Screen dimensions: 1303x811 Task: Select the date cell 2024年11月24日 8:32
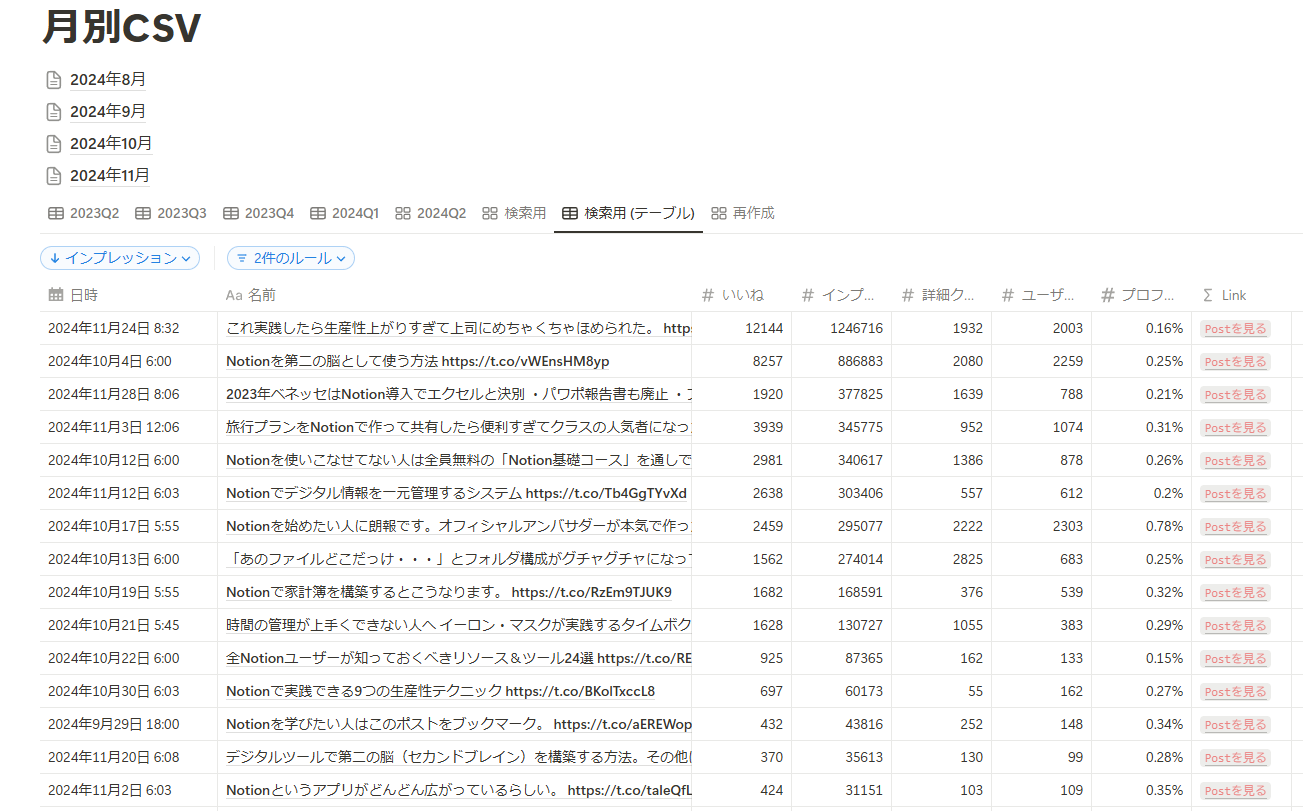pos(129,328)
